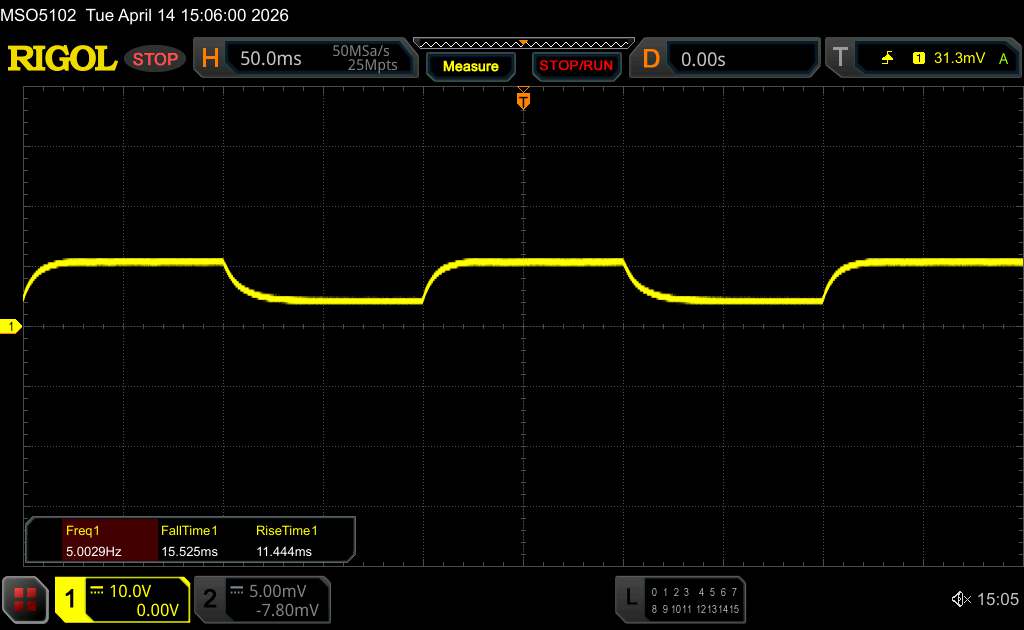1024x630 pixels.
Task: Select the orange trigger position T marker
Action: (x=523, y=100)
